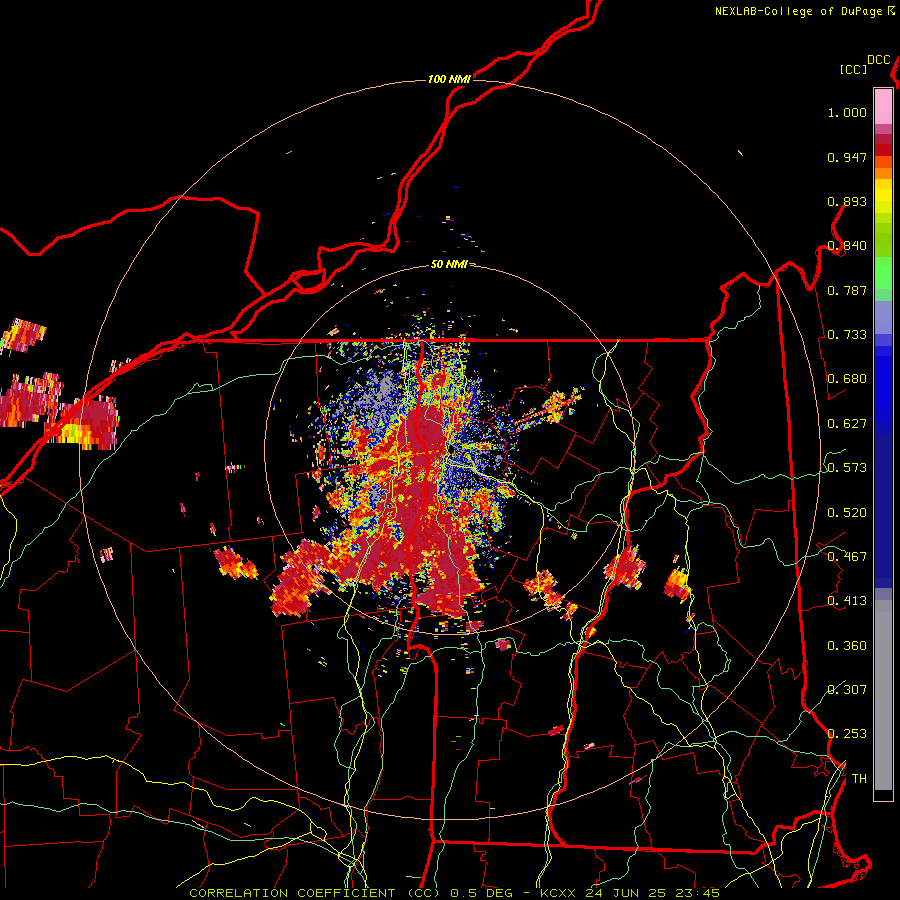The image size is (900, 900).
Task: Select the 0.573 legend value
Action: pos(847,468)
